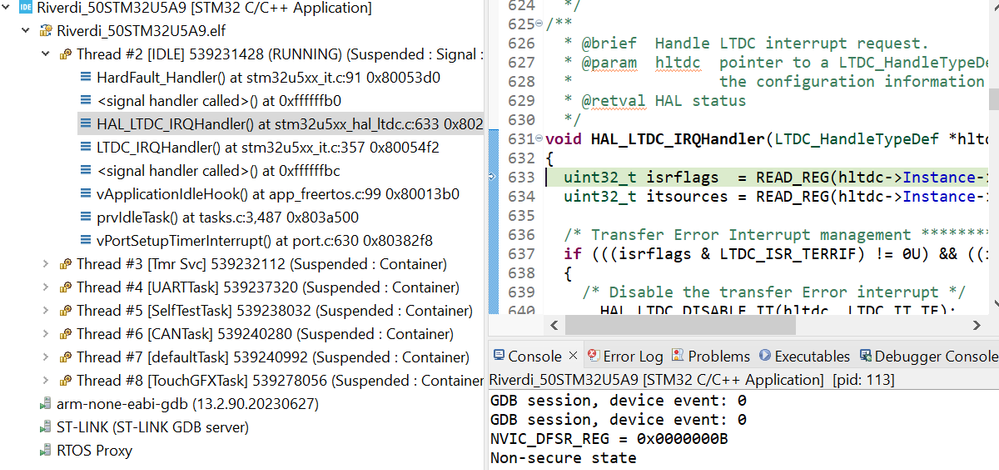Click the IDE launch configuration icon
The height and width of the screenshot is (470, 999).
click(x=26, y=8)
